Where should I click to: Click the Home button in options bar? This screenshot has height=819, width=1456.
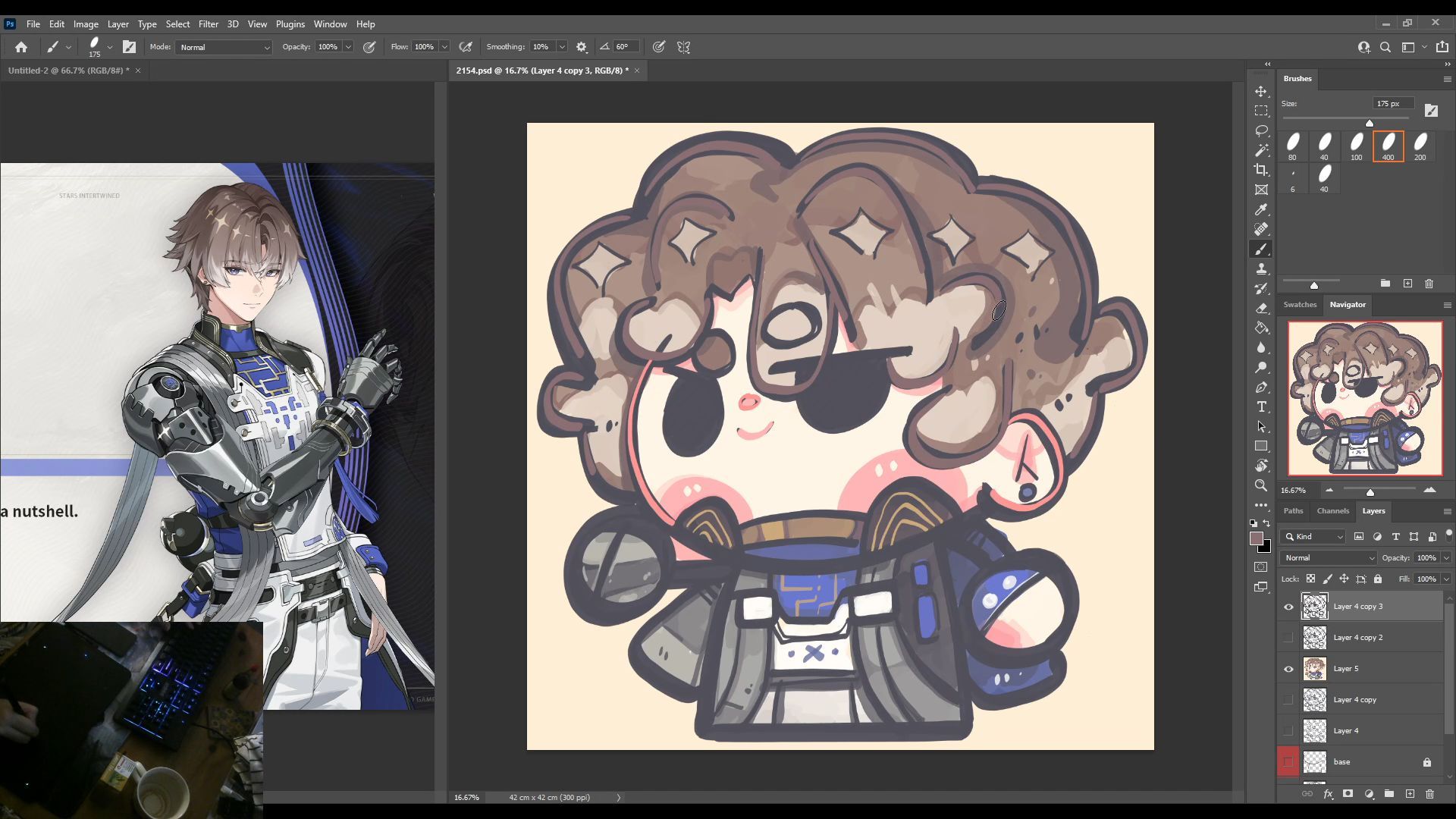coord(21,47)
